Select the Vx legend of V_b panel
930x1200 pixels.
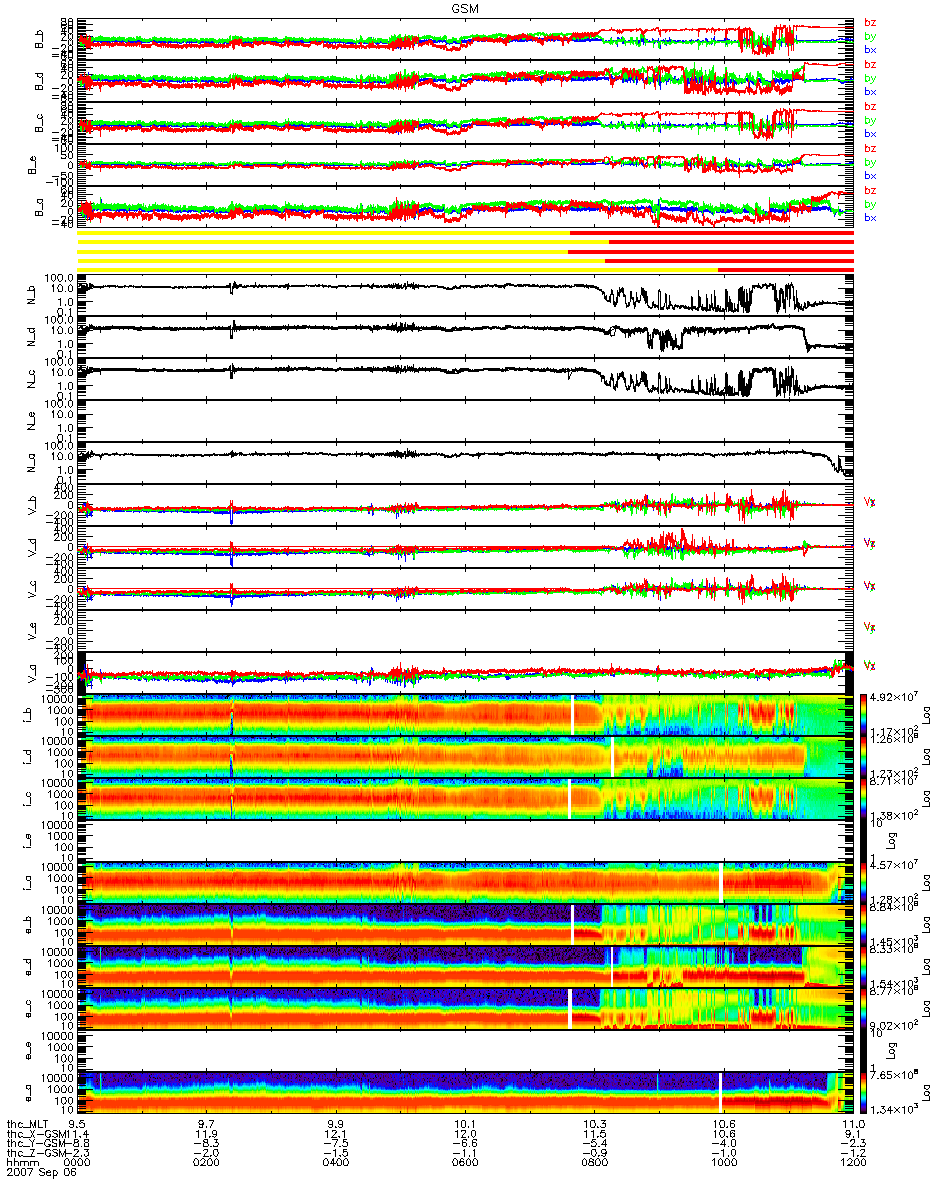[870, 500]
